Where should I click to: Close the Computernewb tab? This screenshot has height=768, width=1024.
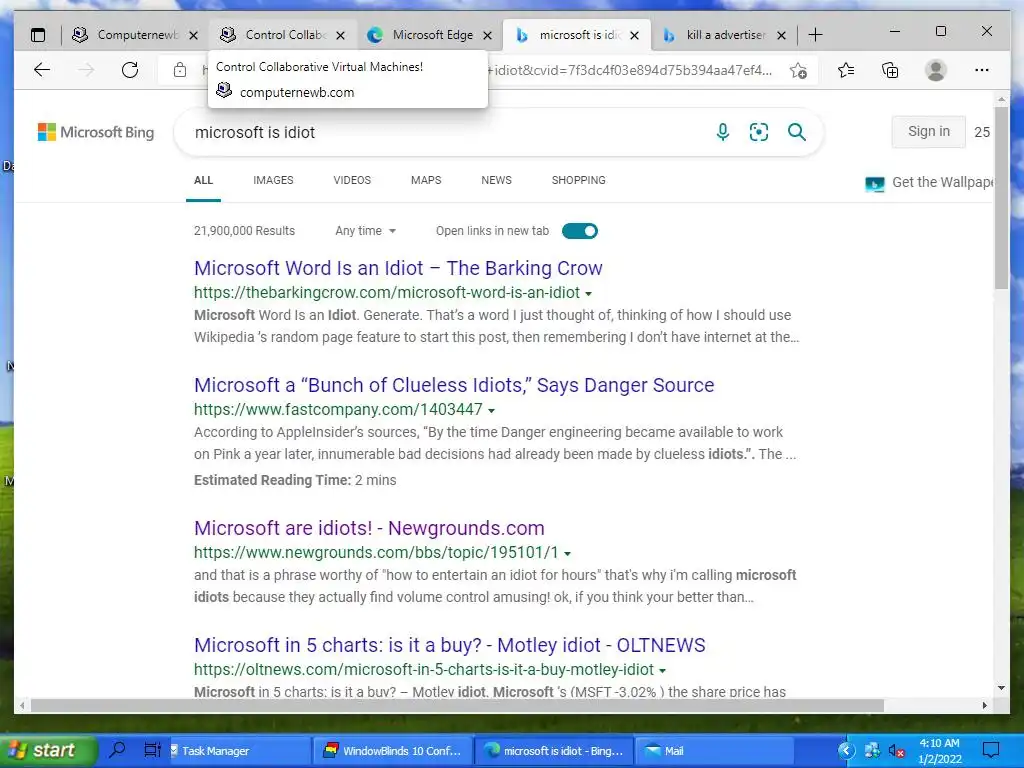point(193,35)
